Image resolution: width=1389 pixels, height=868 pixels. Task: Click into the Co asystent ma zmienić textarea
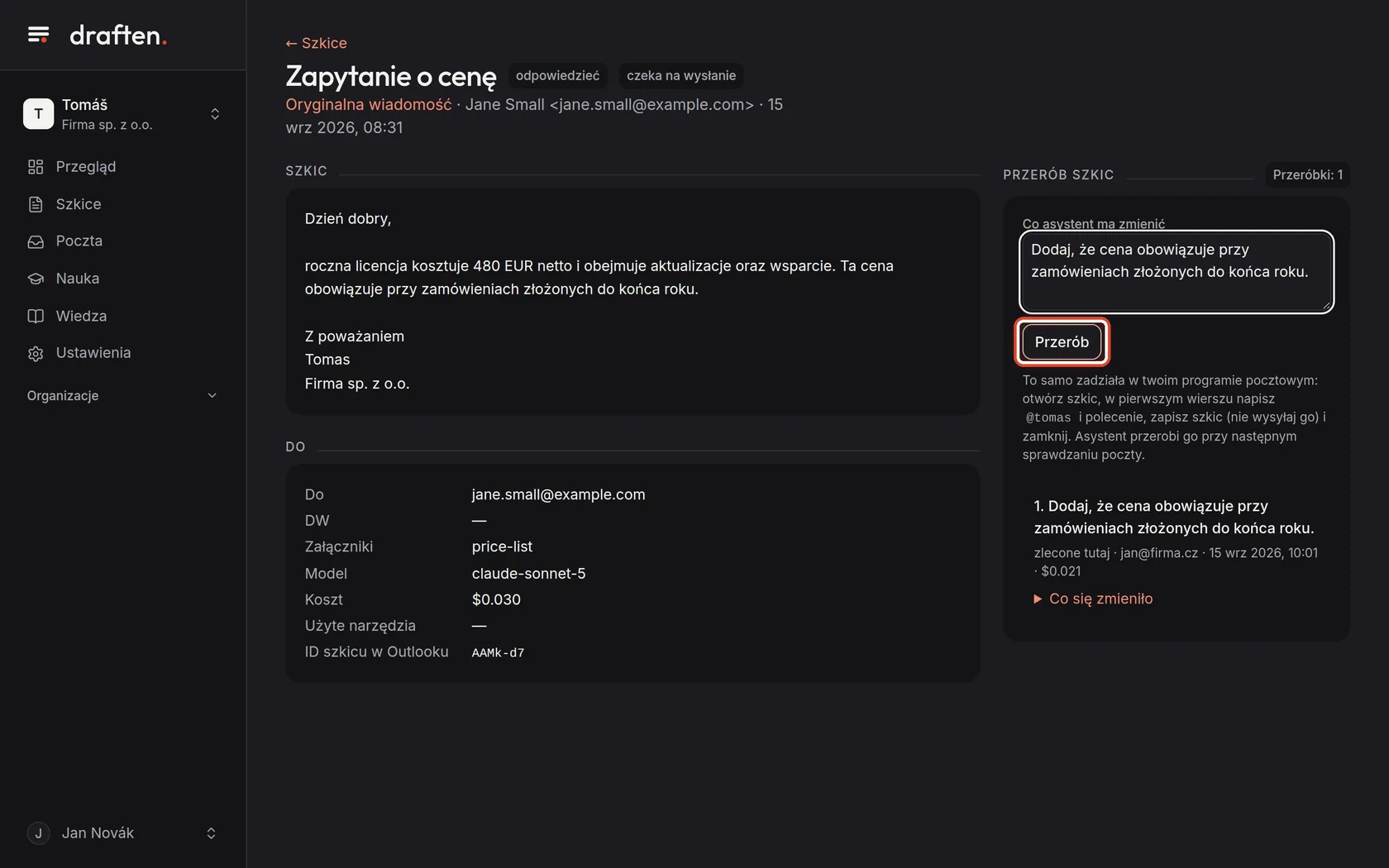(1176, 272)
